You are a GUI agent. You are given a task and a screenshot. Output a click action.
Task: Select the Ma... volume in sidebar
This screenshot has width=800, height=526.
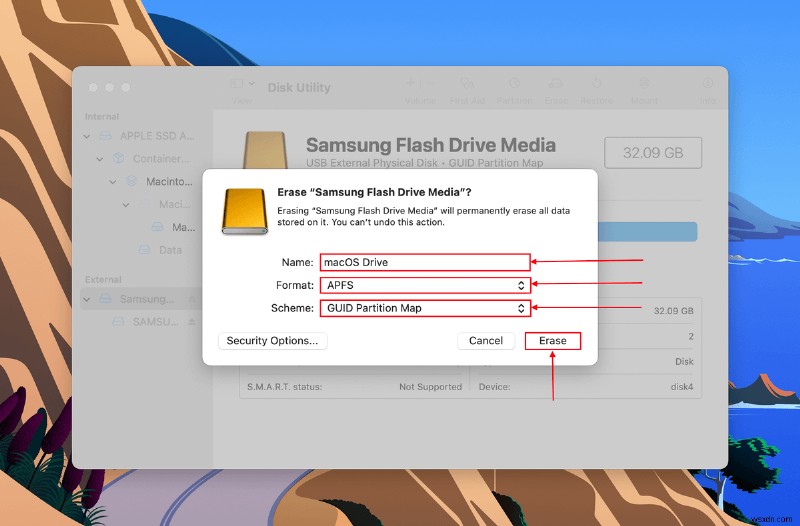coord(183,227)
